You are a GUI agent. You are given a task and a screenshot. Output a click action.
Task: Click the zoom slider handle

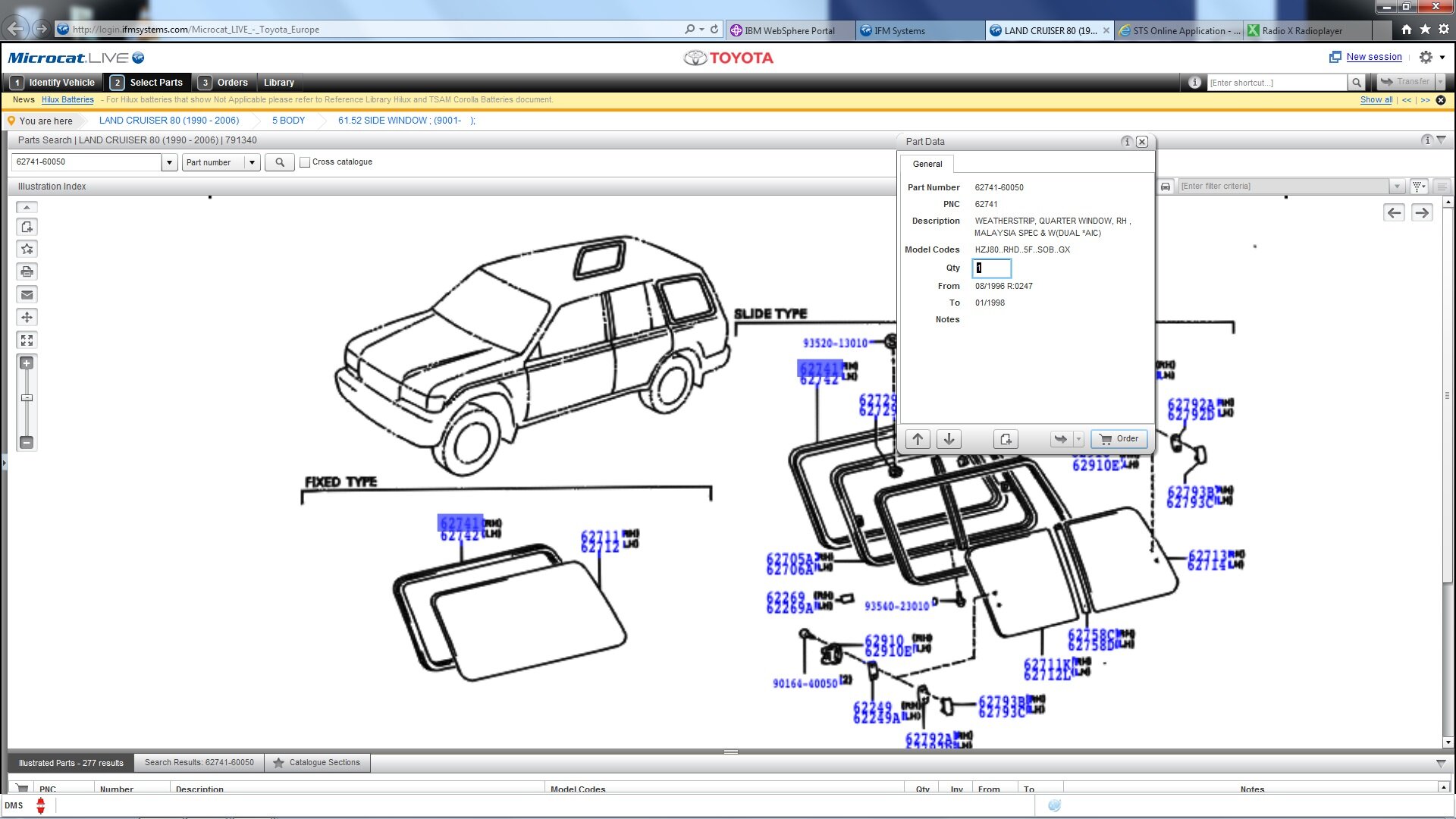[27, 398]
